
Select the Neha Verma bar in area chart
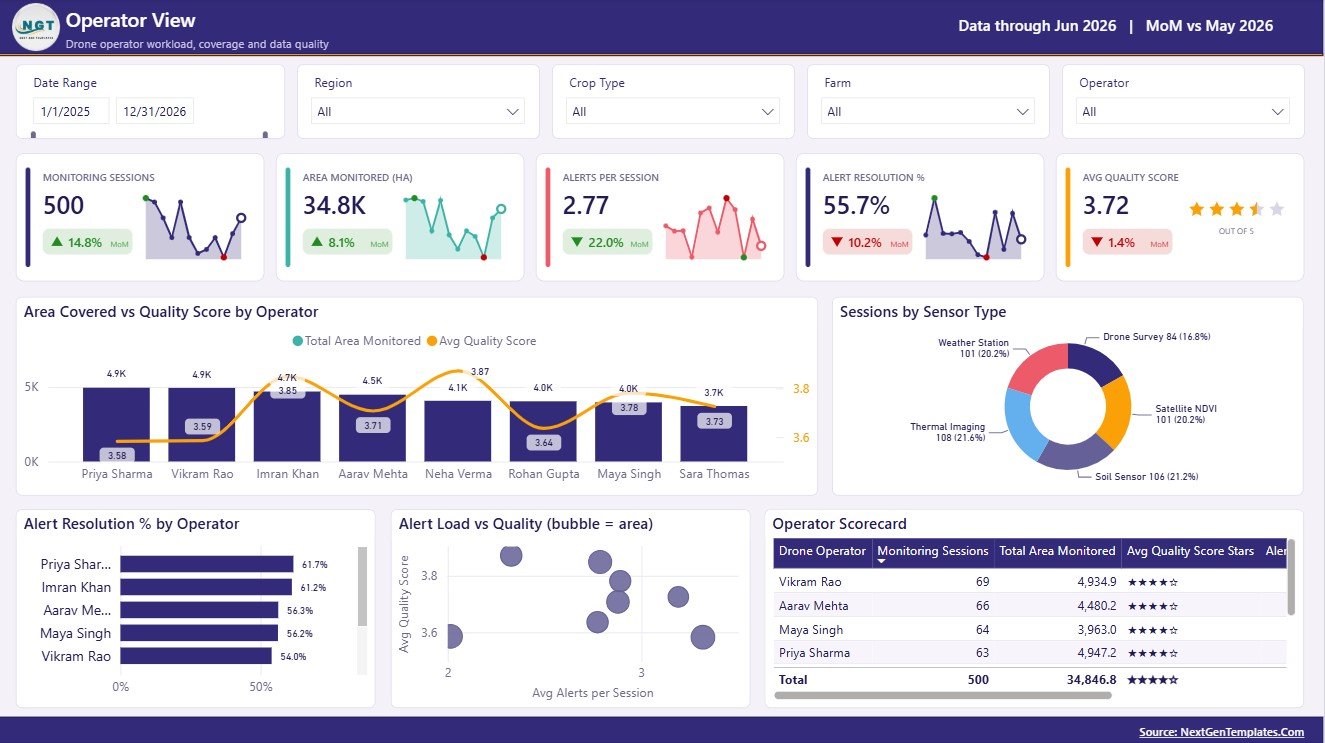click(x=458, y=431)
